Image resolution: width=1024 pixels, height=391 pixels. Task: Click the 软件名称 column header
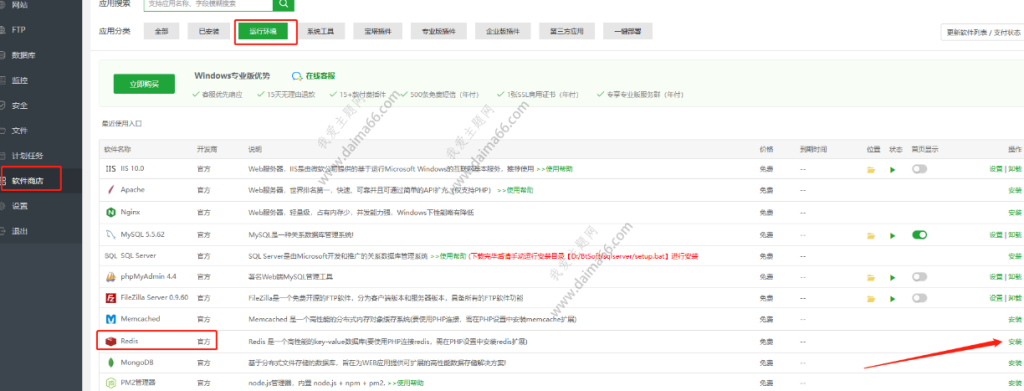click(x=118, y=149)
